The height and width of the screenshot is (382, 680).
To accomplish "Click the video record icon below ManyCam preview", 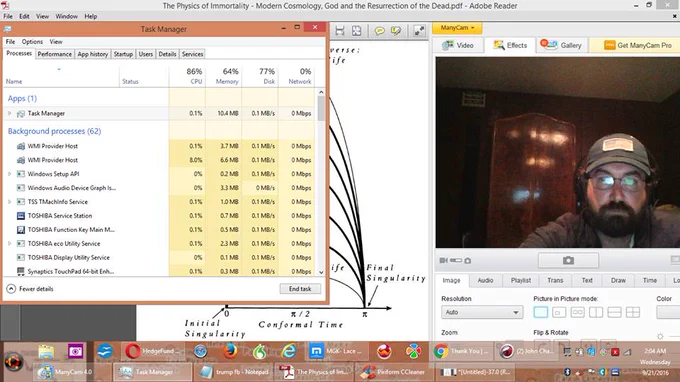I will click(443, 260).
